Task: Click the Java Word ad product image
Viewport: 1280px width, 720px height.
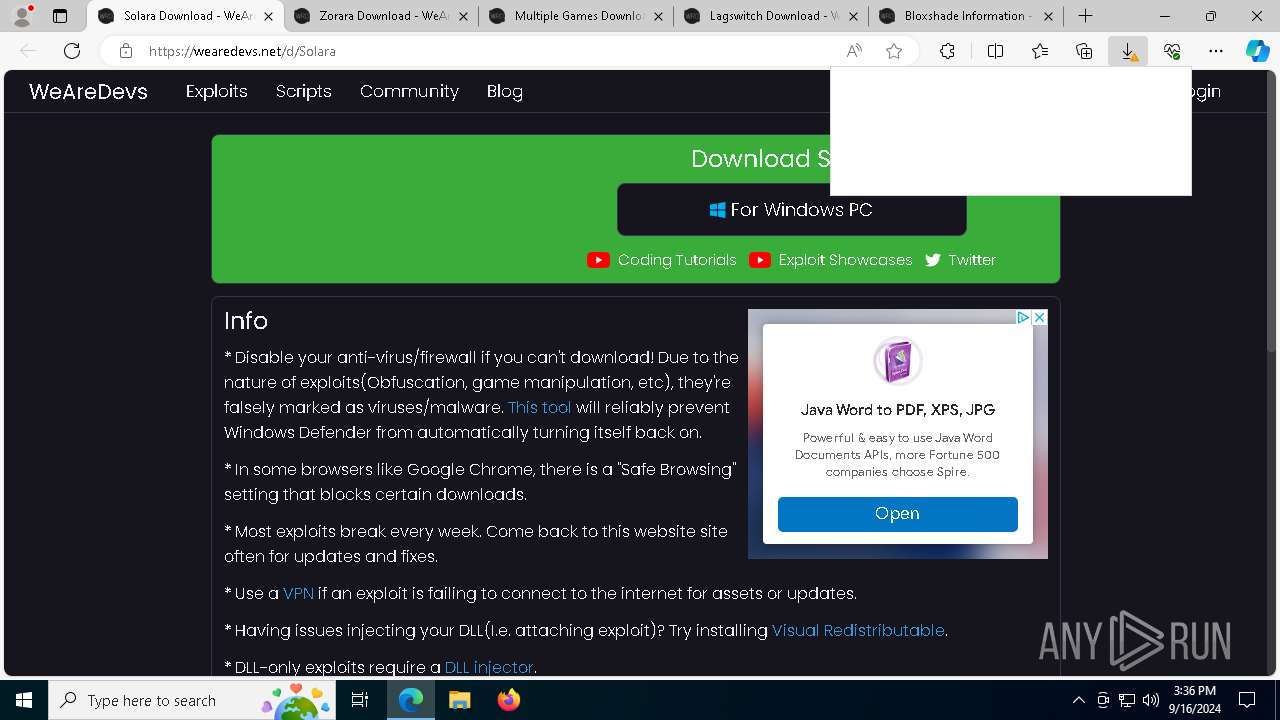Action: 898,361
